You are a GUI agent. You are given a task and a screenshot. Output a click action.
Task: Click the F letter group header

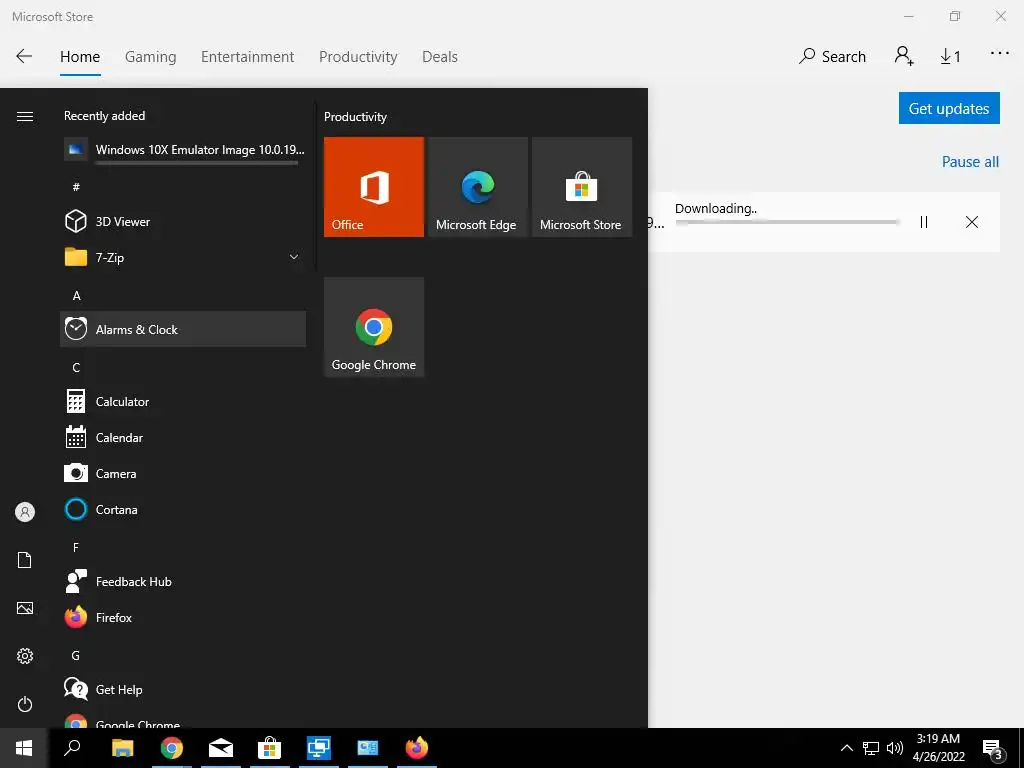point(76,547)
